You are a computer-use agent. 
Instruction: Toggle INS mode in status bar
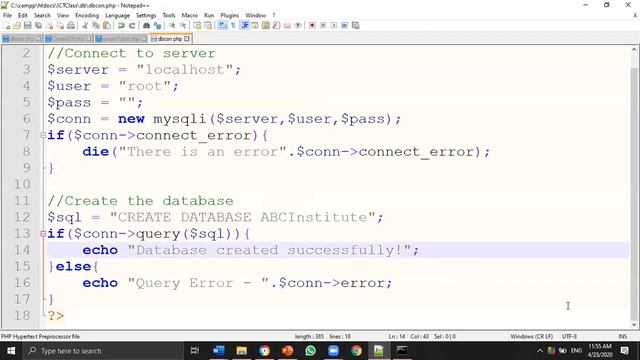point(622,336)
